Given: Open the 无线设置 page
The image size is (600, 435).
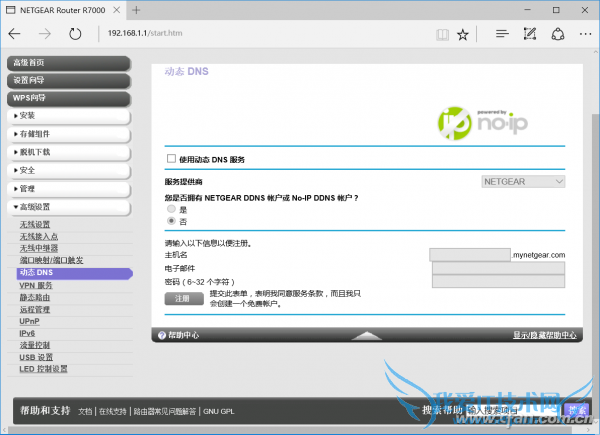Looking at the screenshot, I should 35,225.
